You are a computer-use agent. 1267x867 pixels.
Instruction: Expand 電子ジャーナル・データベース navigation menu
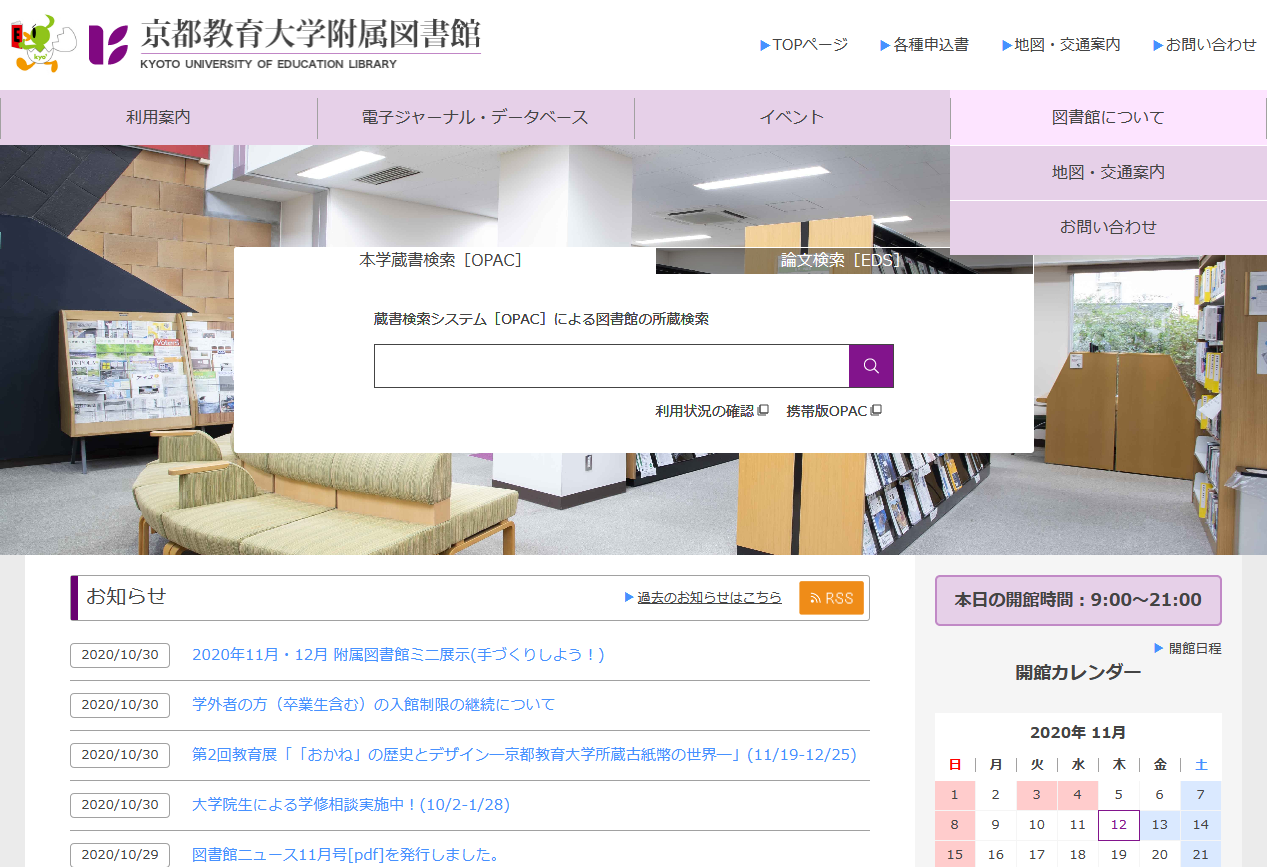[475, 118]
